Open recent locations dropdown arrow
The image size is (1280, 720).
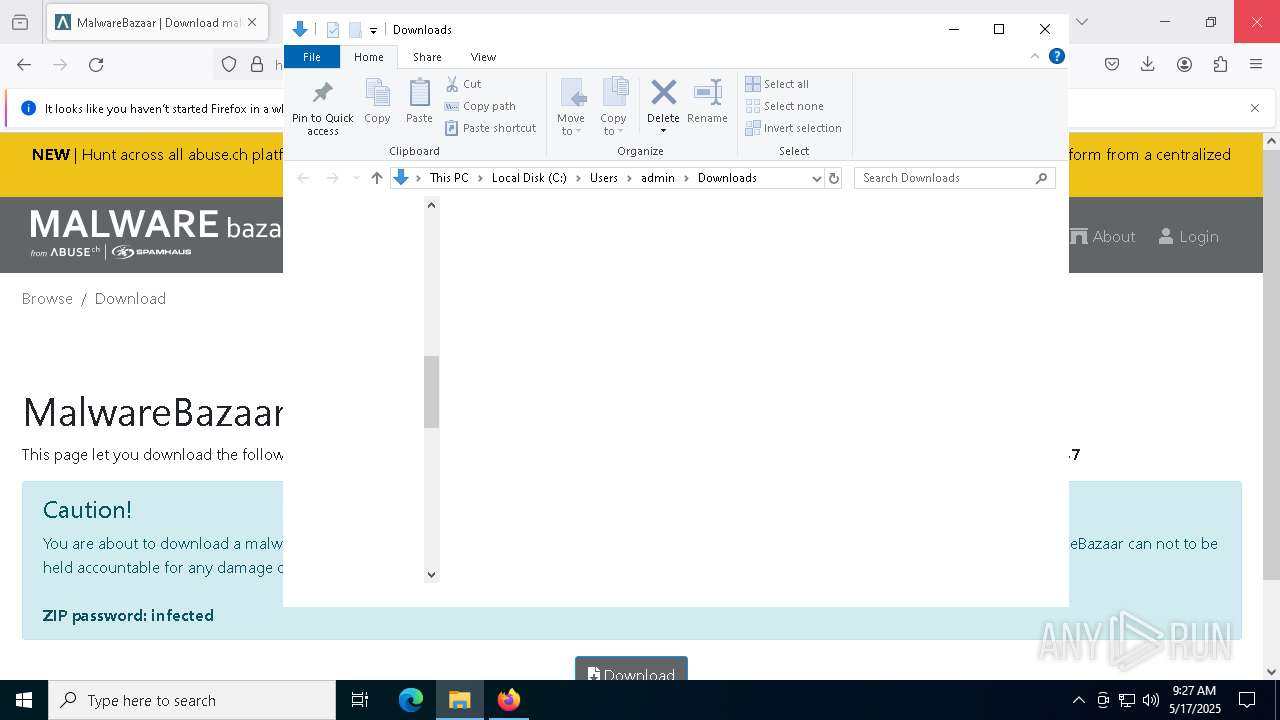pyautogui.click(x=356, y=178)
